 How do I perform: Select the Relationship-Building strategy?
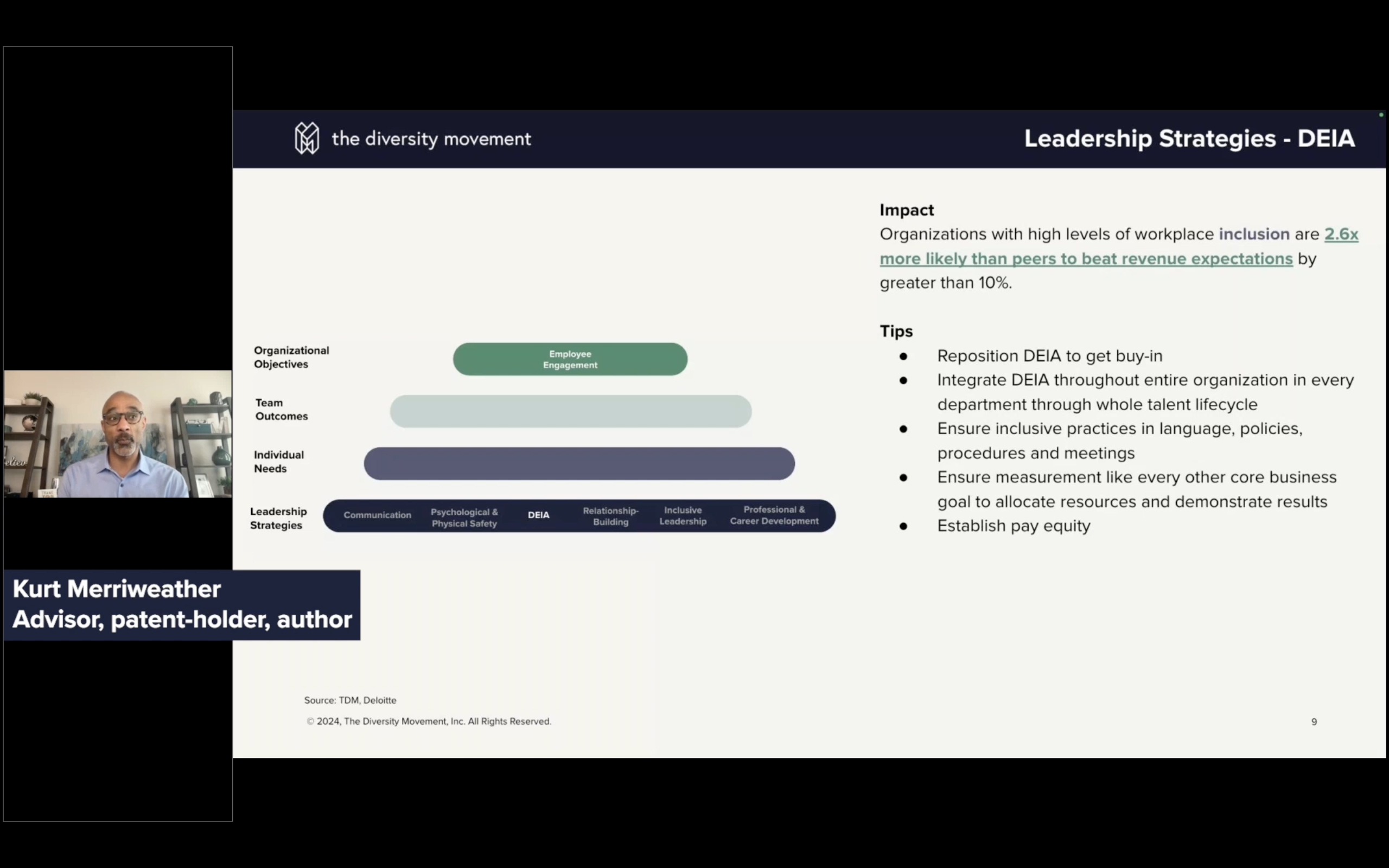tap(610, 515)
